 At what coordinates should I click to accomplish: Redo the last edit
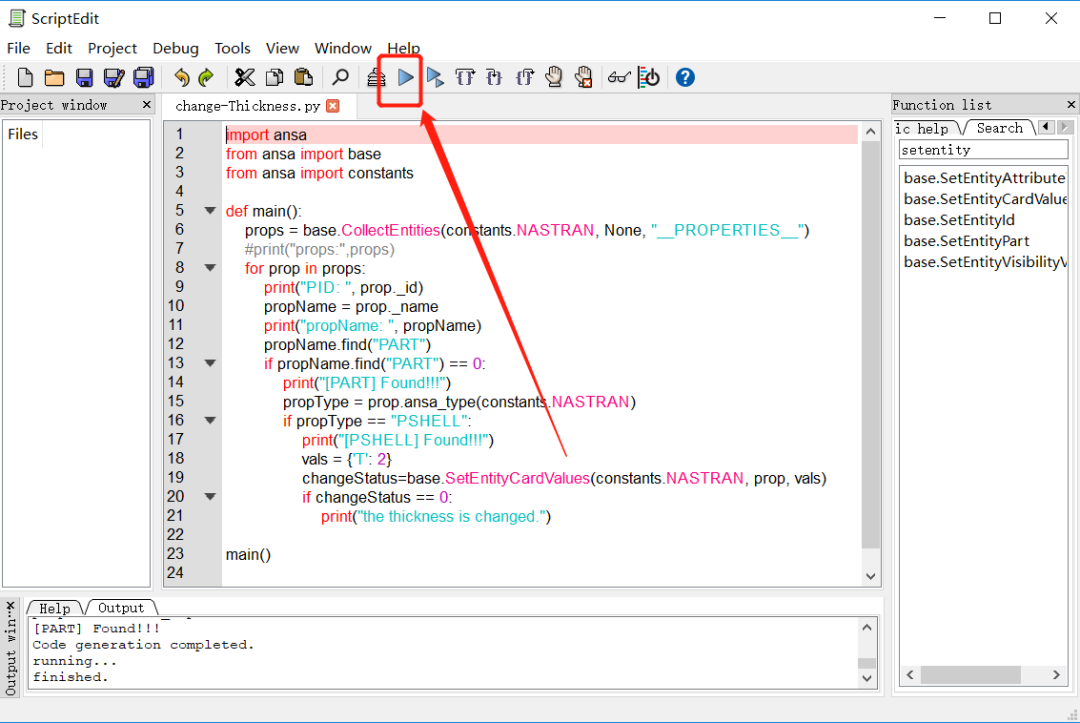(206, 77)
